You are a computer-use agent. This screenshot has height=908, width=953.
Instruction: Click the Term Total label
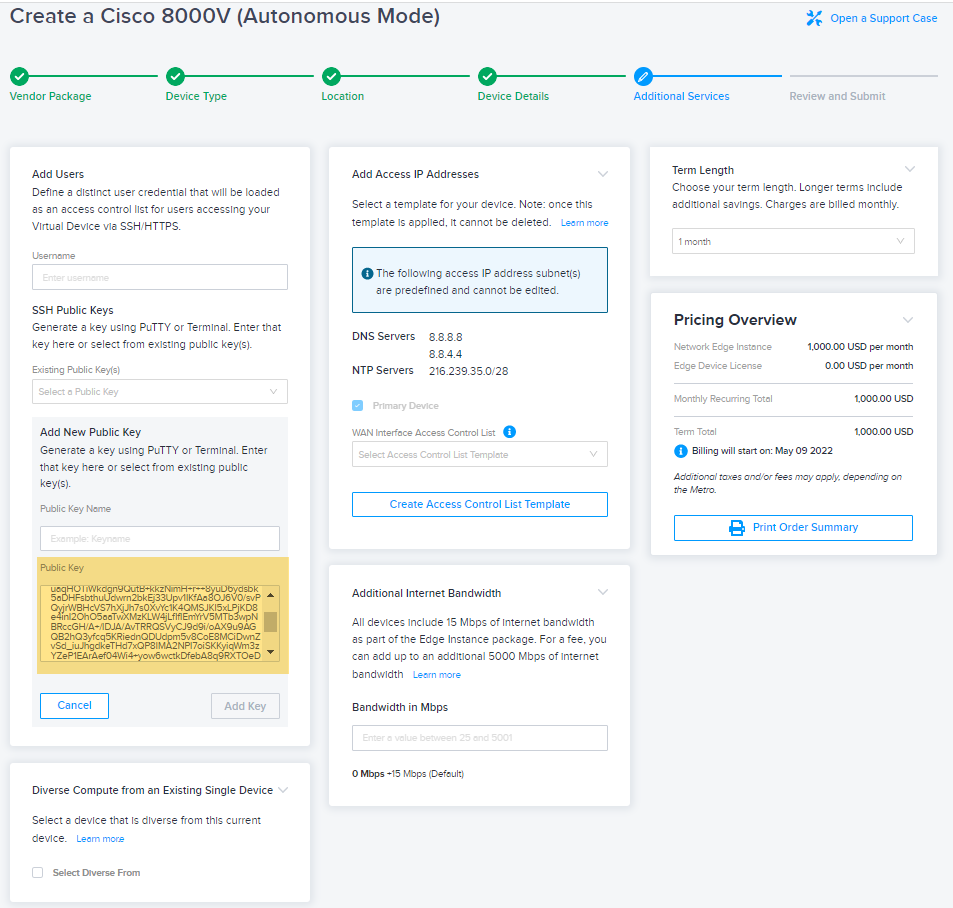coord(695,432)
